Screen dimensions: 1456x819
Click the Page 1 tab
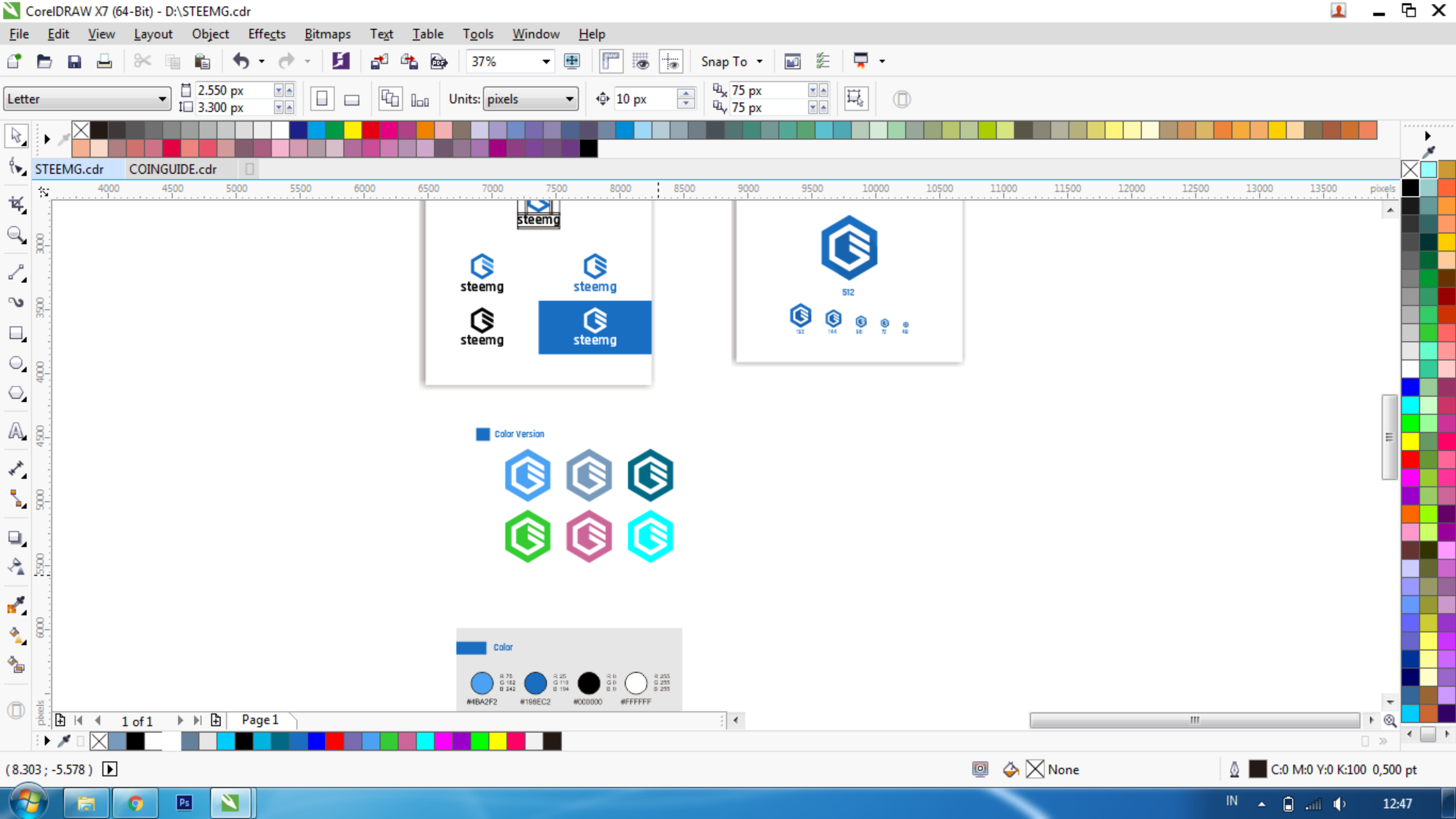pyautogui.click(x=260, y=720)
